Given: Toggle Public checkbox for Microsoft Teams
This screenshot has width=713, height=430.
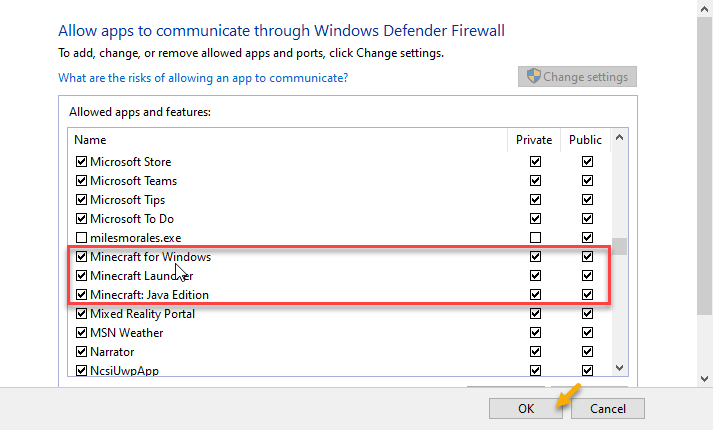Looking at the screenshot, I should [587, 180].
